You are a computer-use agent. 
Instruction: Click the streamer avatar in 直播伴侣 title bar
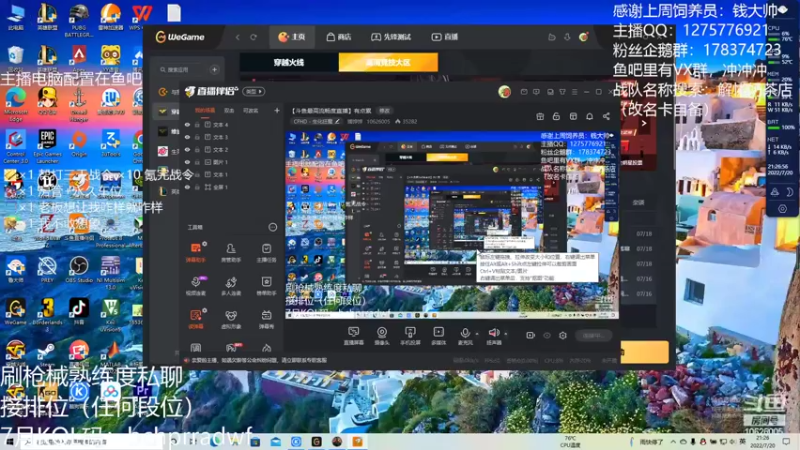505,92
